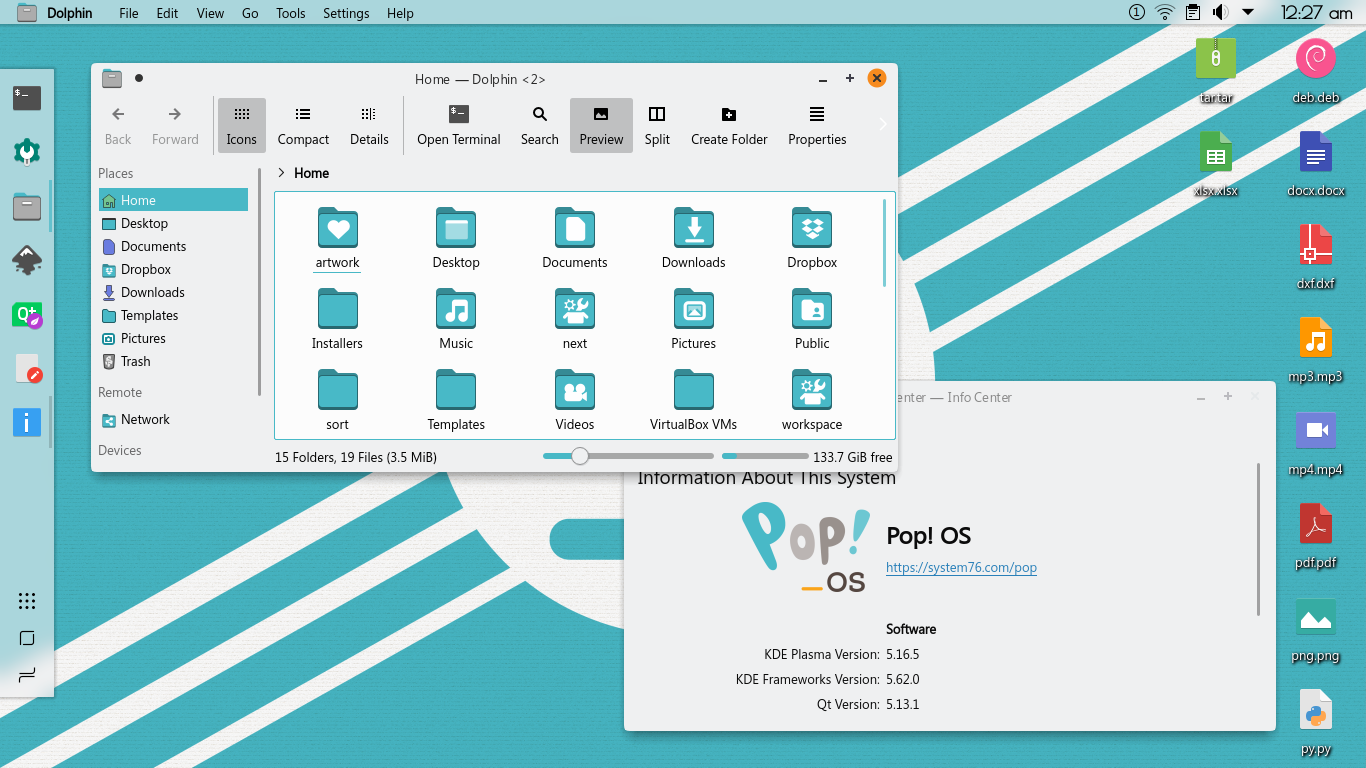The height and width of the screenshot is (768, 1366).
Task: Show the application grid in the dock
Action: pos(27,601)
